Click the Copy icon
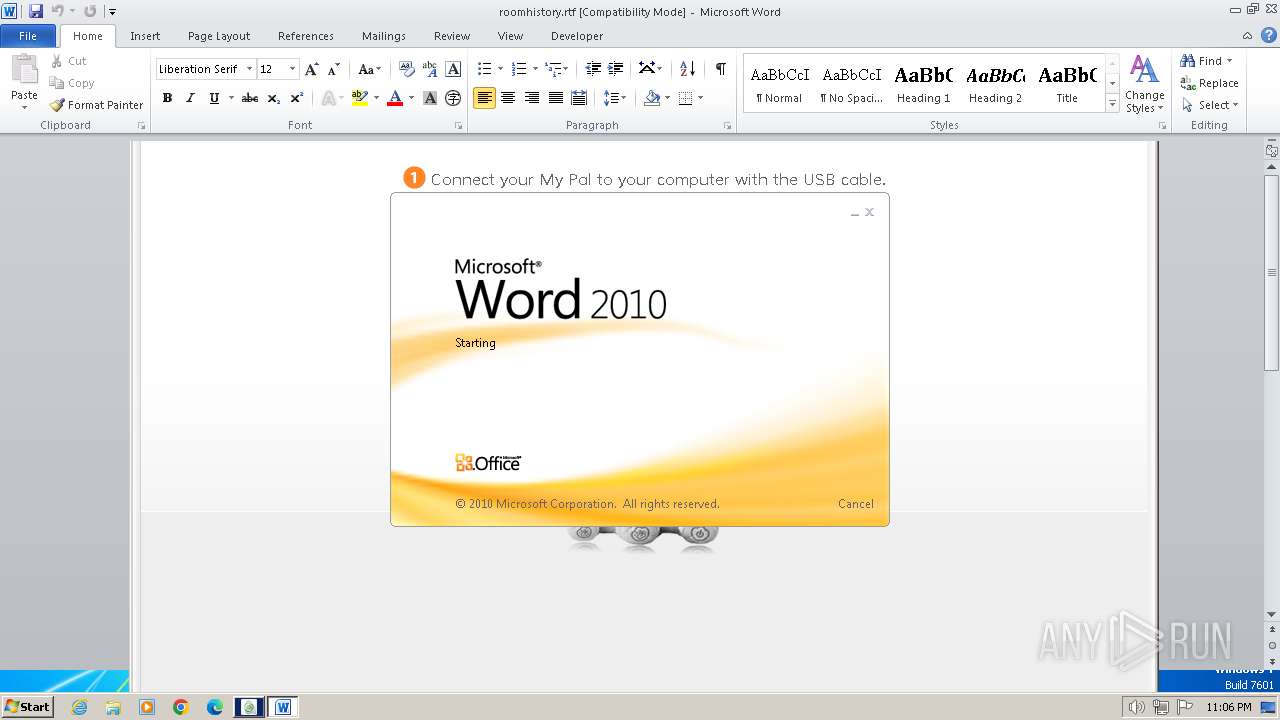Image resolution: width=1280 pixels, height=720 pixels. coord(57,83)
